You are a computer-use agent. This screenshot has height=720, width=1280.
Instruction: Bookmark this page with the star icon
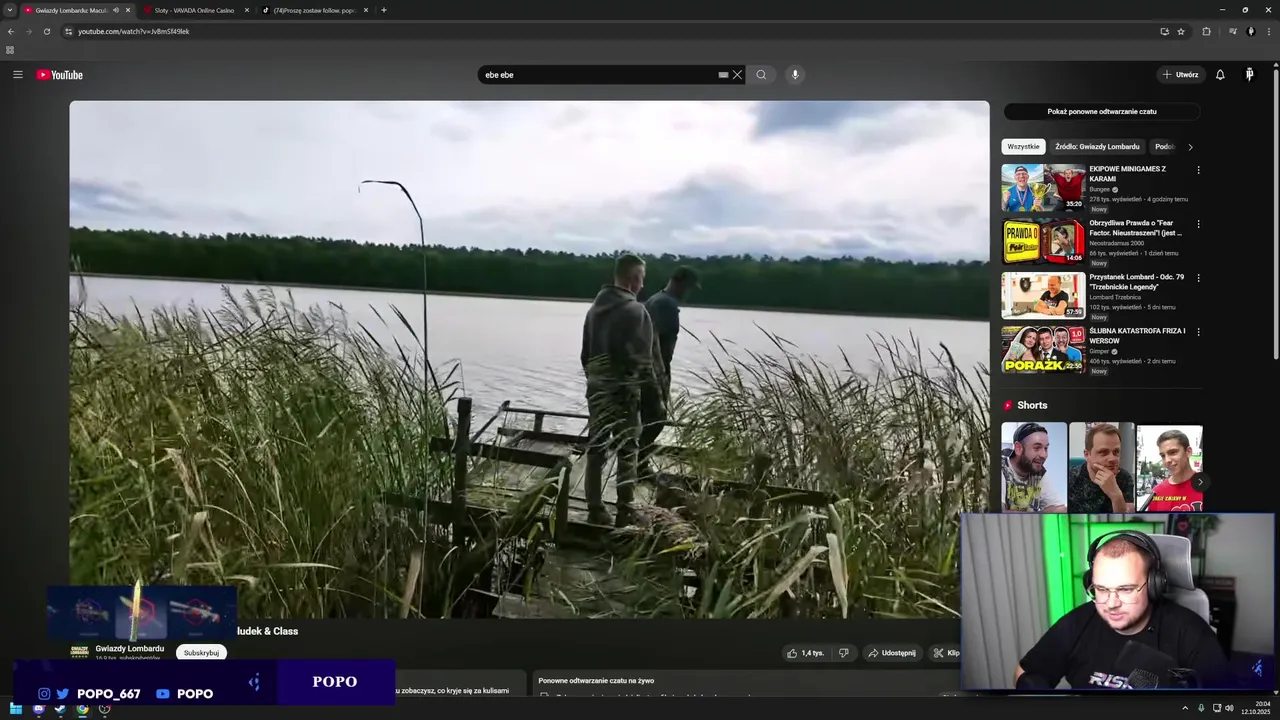(x=1181, y=31)
